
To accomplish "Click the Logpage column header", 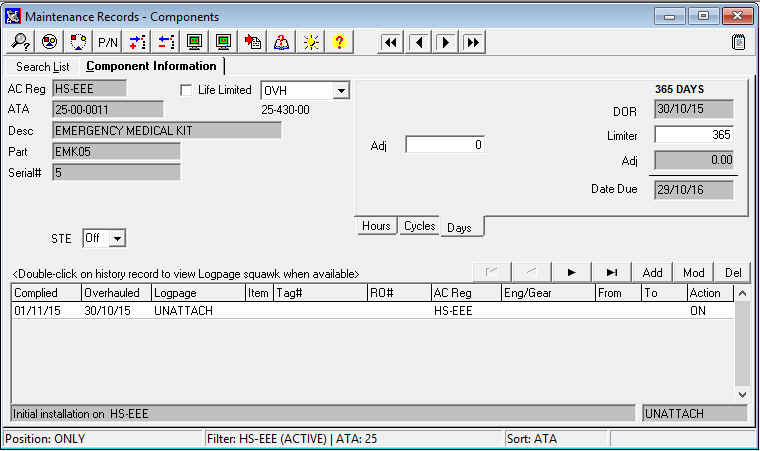I will [199, 293].
